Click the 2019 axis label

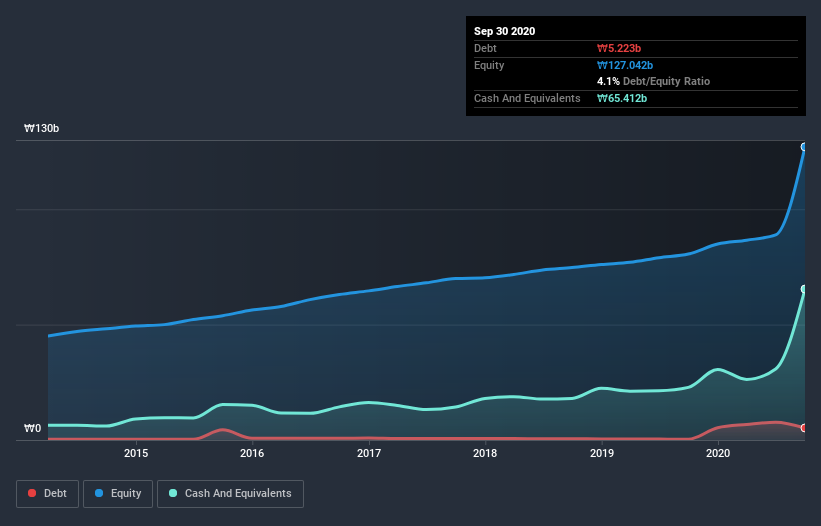click(x=602, y=453)
